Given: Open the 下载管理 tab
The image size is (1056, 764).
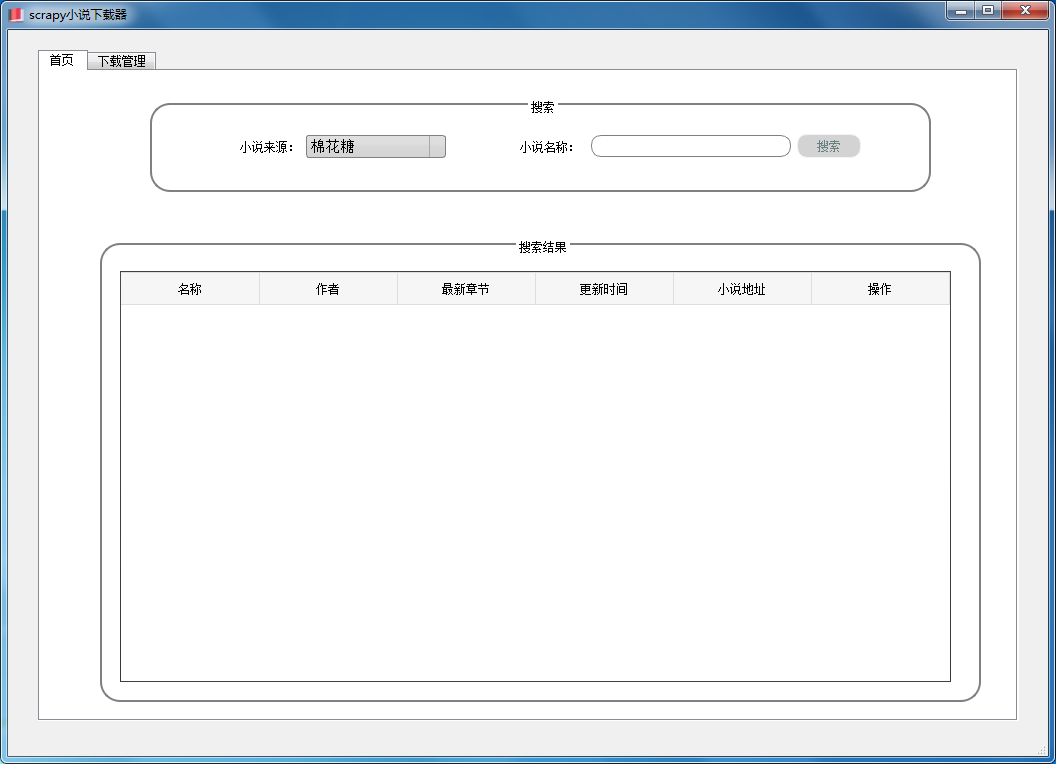Looking at the screenshot, I should [x=122, y=61].
